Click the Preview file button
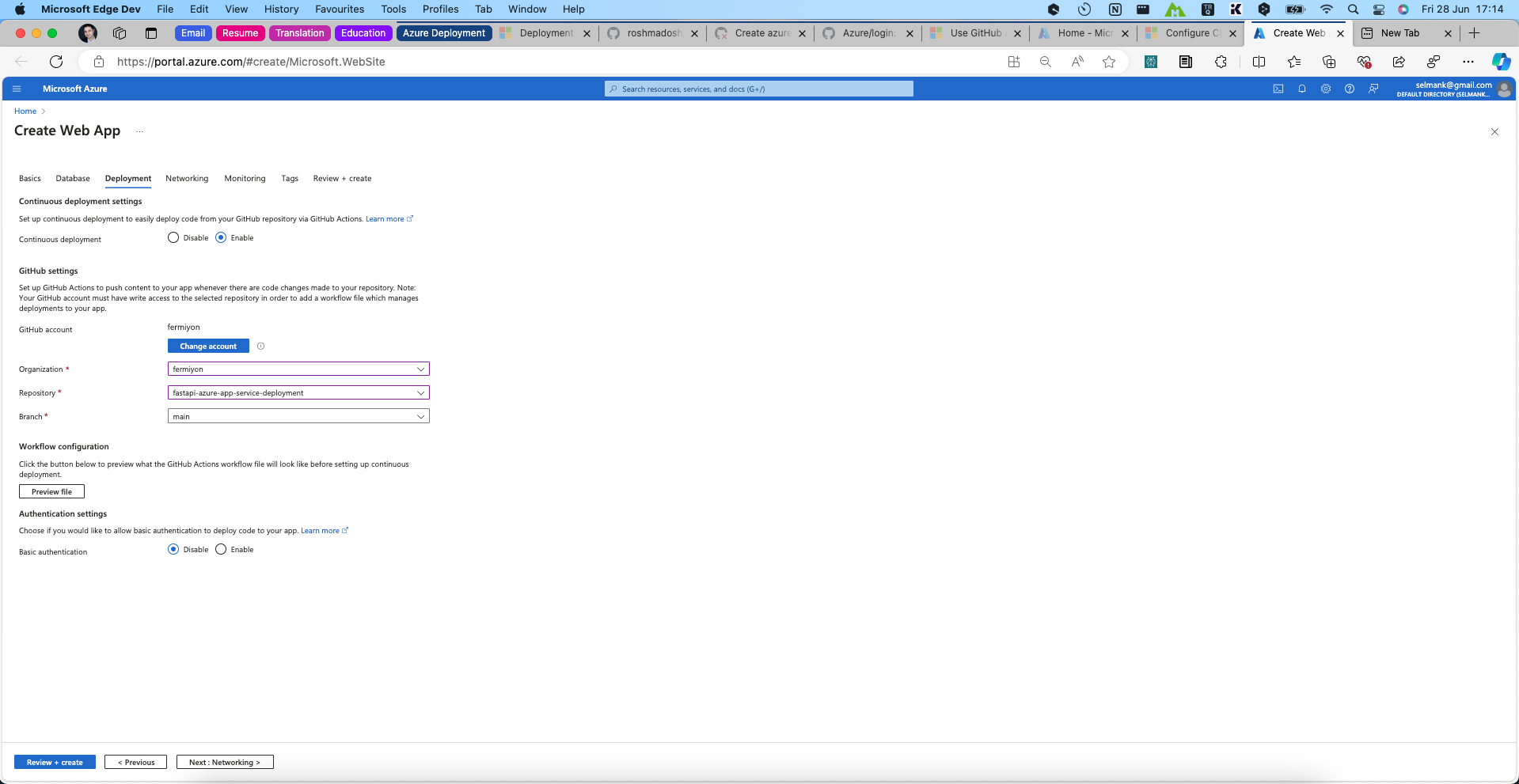This screenshot has height=784, width=1519. pos(51,491)
